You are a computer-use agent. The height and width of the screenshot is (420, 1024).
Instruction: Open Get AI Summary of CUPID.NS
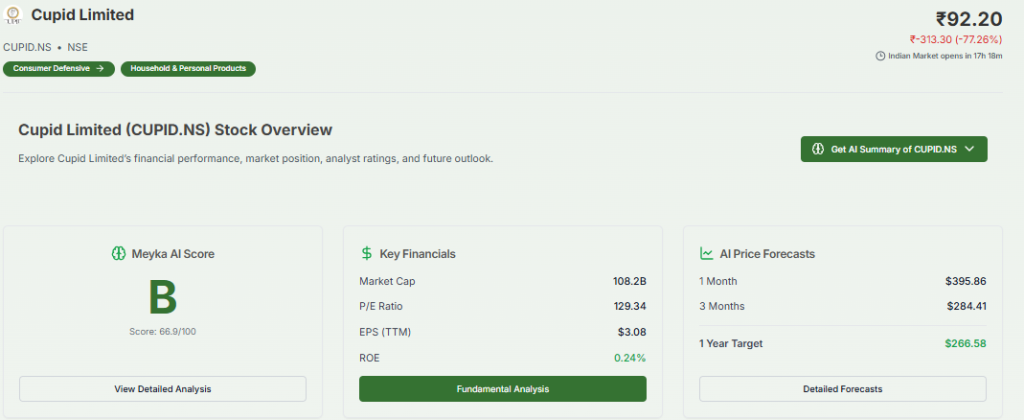coord(893,149)
